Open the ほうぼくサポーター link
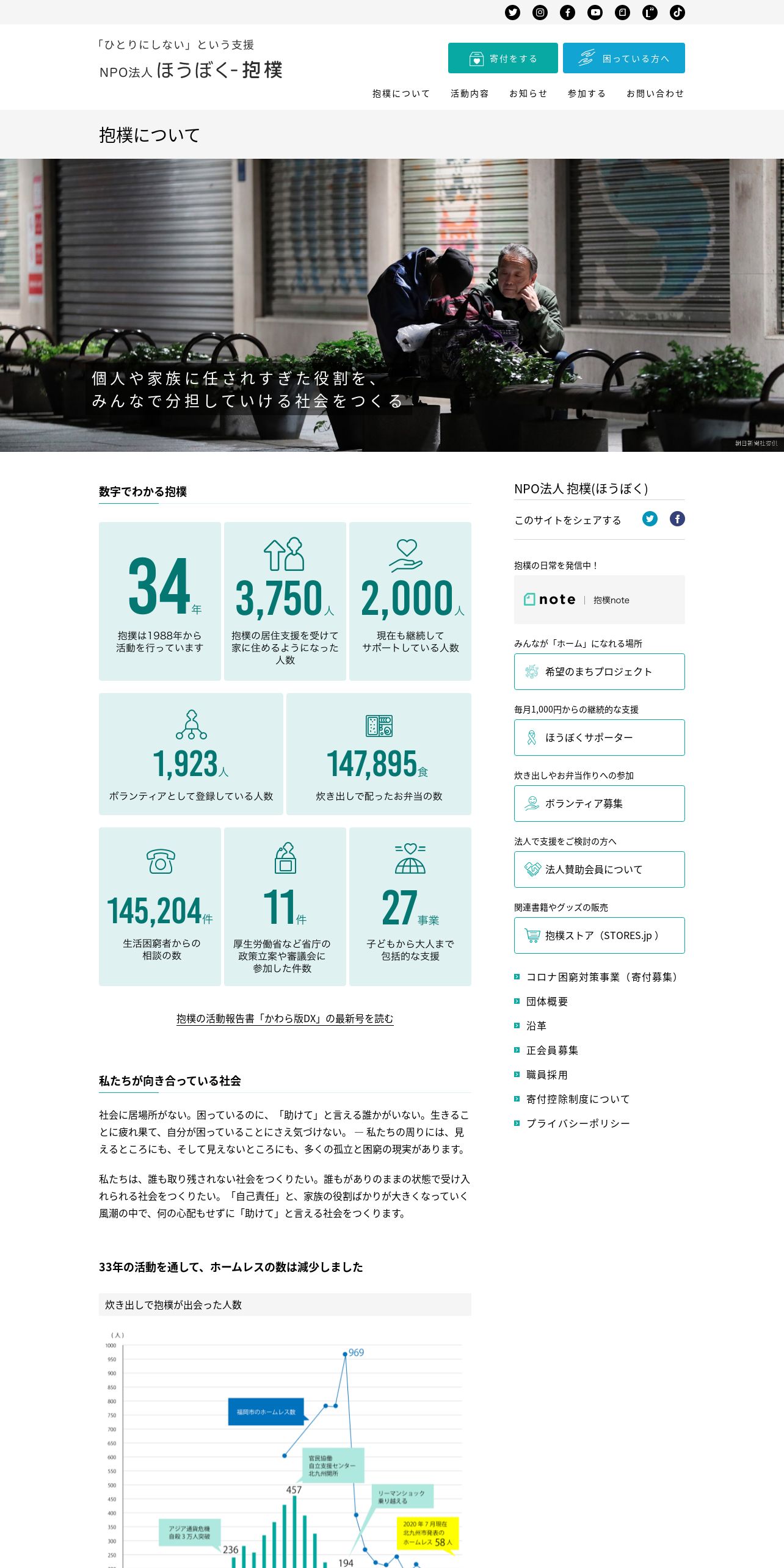784x1568 pixels. (600, 738)
